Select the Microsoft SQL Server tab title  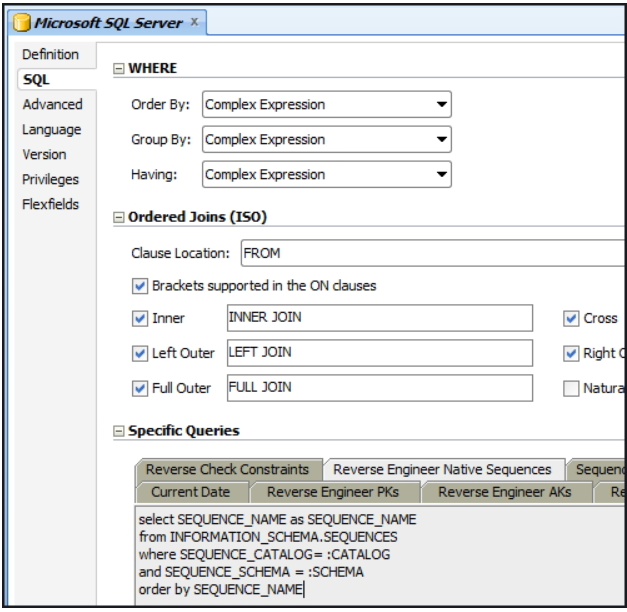point(108,23)
